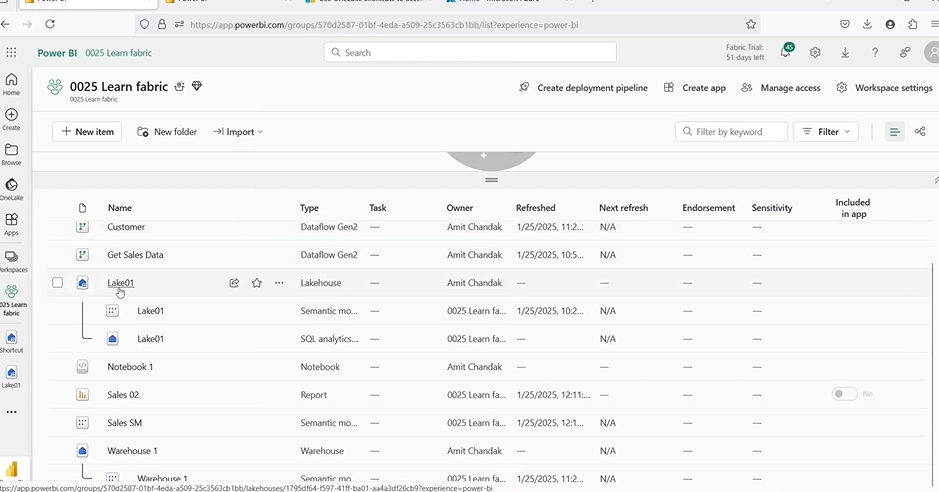939x492 pixels.
Task: Click the Filter by keyword field
Action: (x=731, y=132)
